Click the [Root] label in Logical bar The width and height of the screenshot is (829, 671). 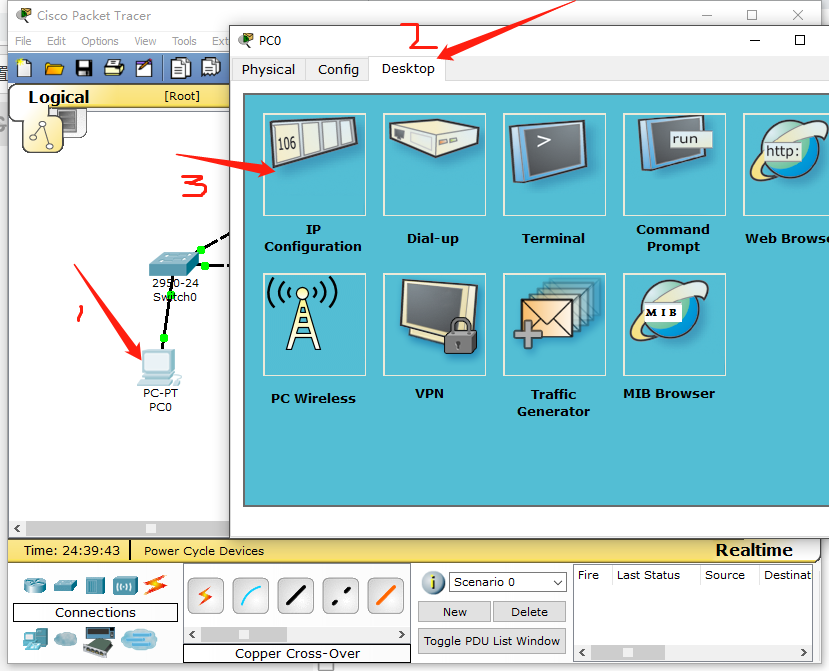[x=182, y=96]
